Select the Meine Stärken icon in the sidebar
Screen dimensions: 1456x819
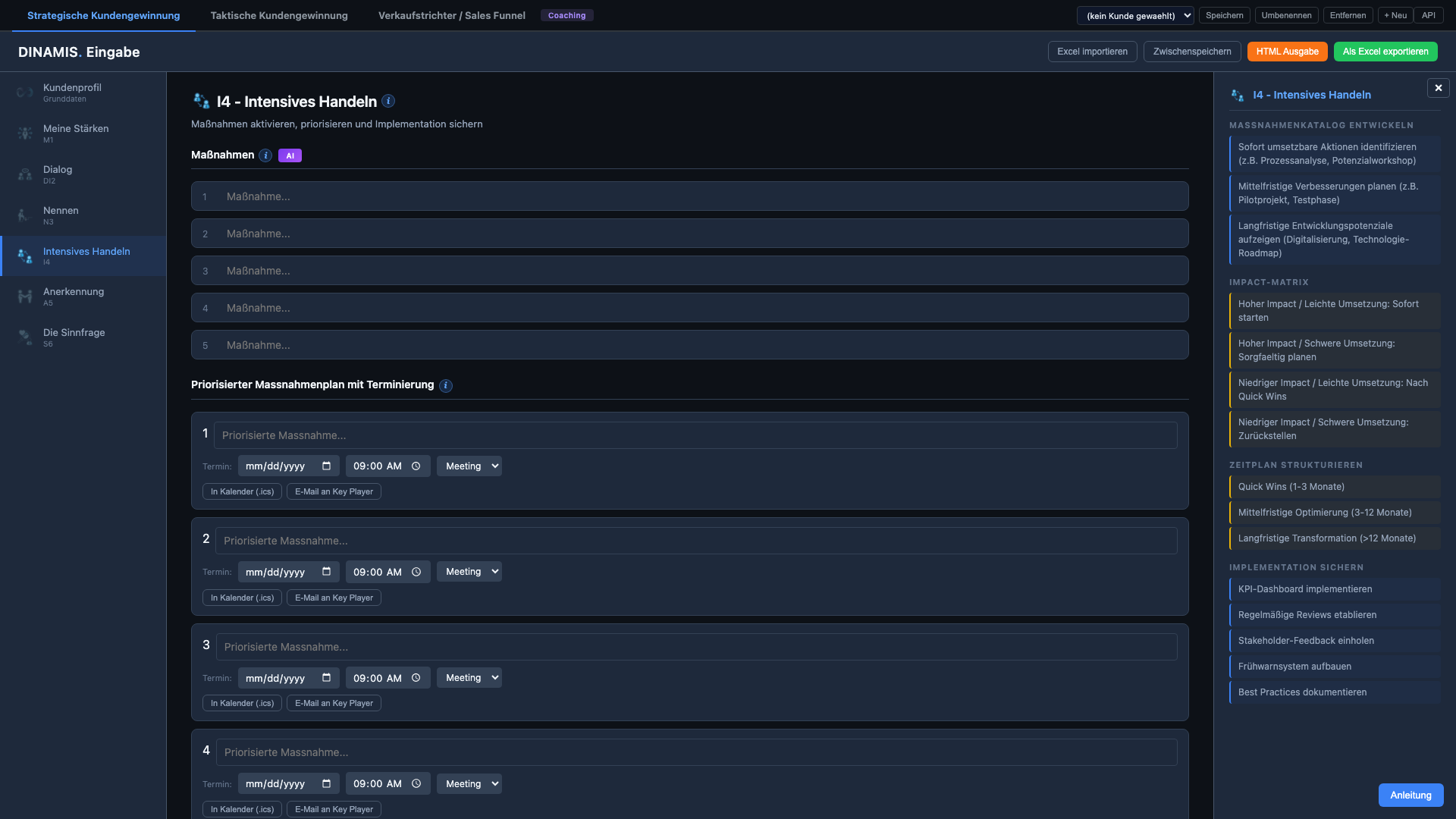point(24,133)
